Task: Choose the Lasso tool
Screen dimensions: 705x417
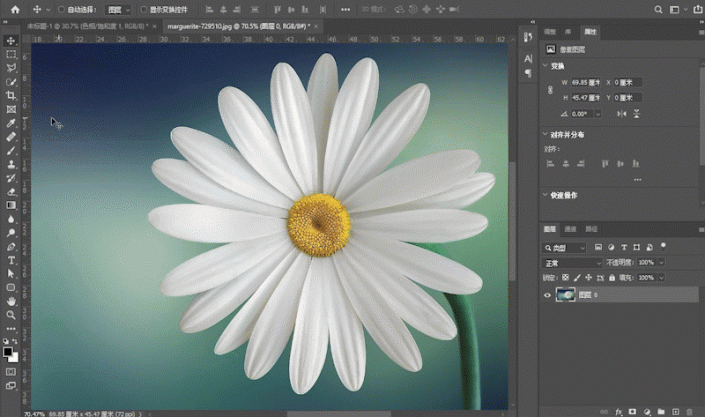Action: click(11, 68)
